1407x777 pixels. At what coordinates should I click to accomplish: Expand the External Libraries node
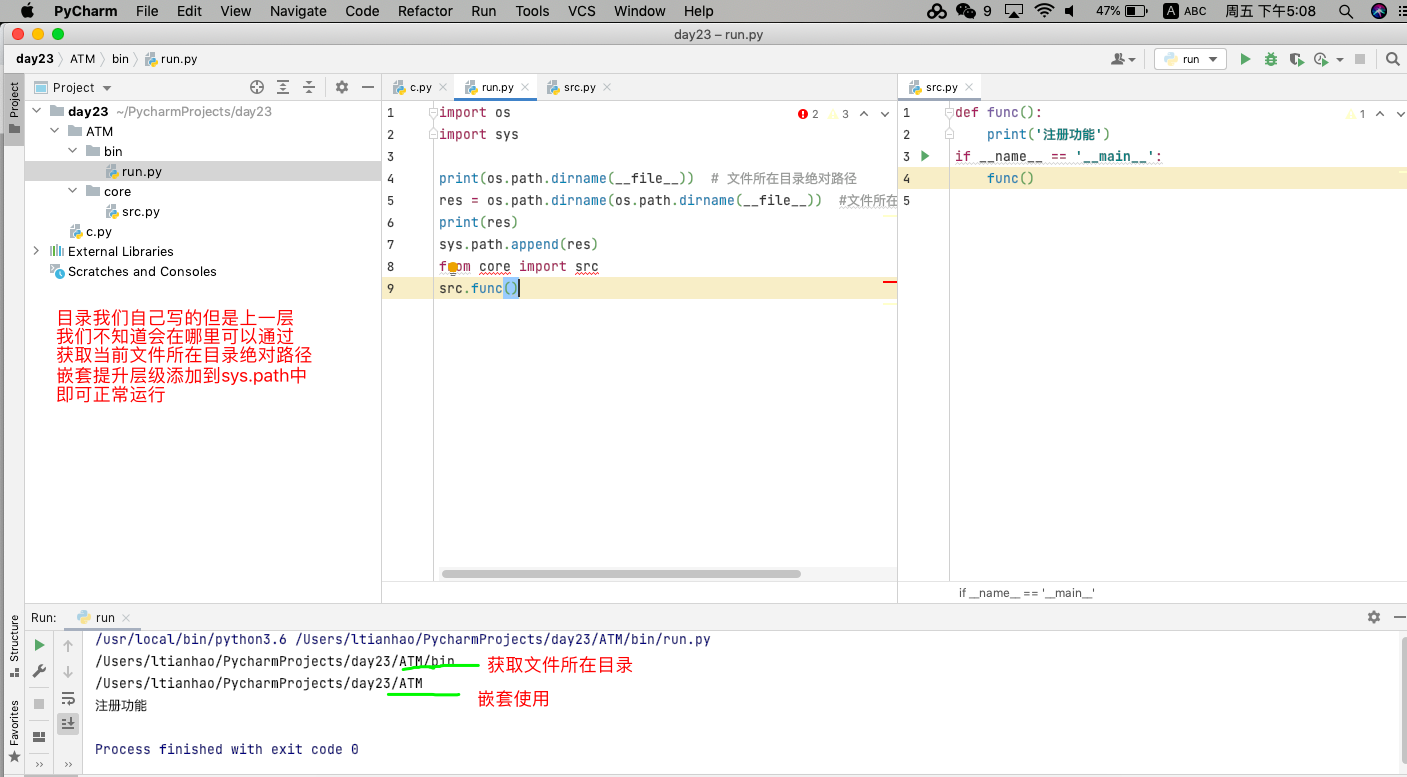[x=37, y=251]
